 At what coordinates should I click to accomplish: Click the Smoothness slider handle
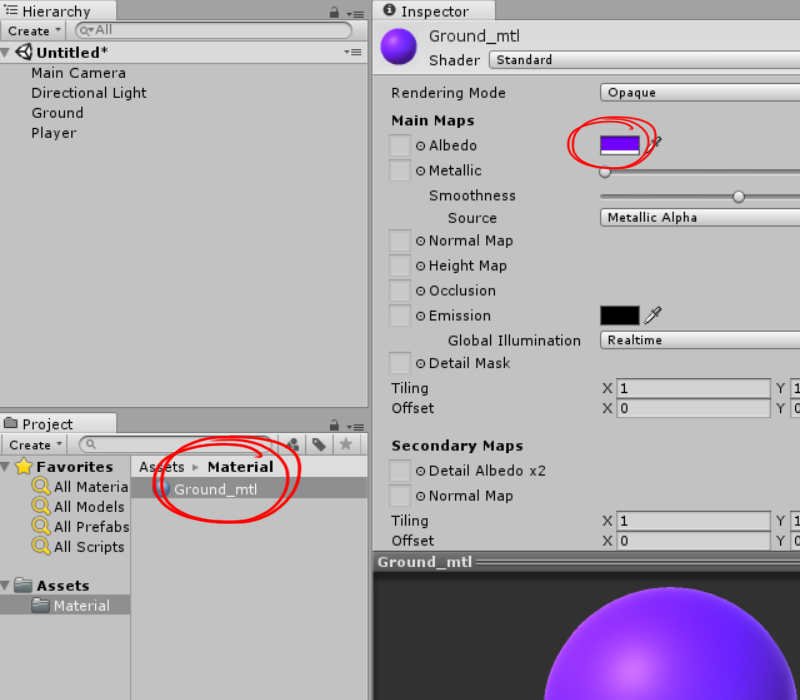pyautogui.click(x=738, y=196)
